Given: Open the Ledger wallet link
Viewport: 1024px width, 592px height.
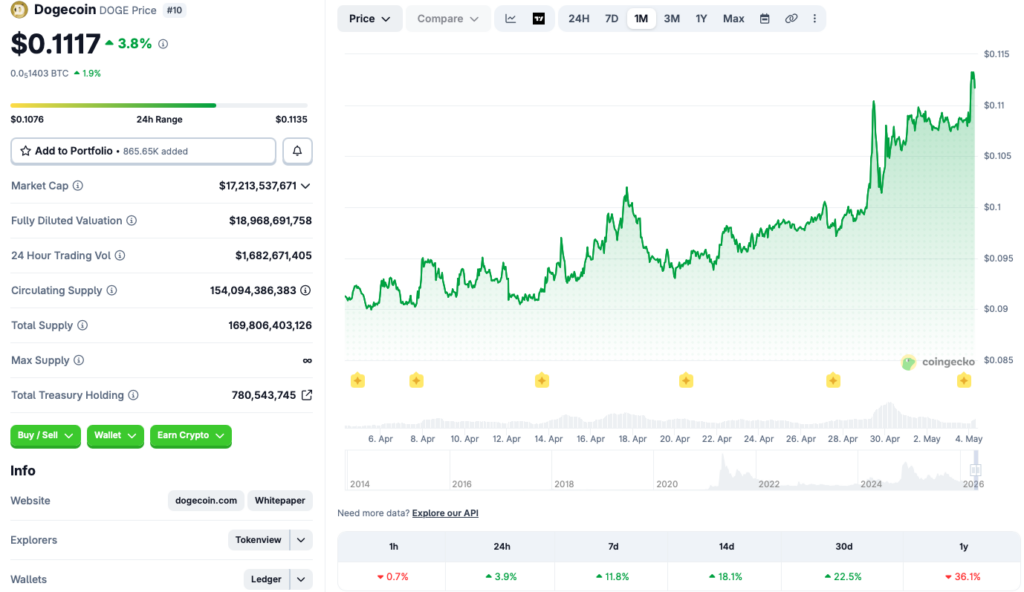Looking at the screenshot, I should click(x=266, y=580).
